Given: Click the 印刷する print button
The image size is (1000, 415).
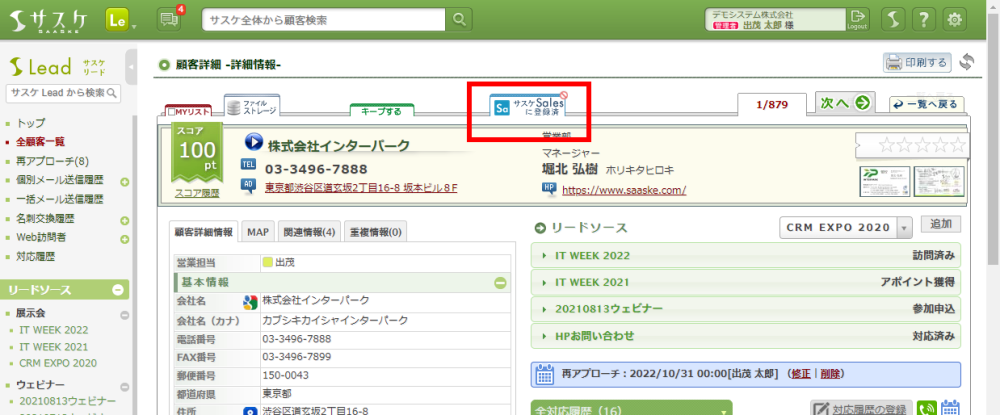Looking at the screenshot, I should coord(916,63).
